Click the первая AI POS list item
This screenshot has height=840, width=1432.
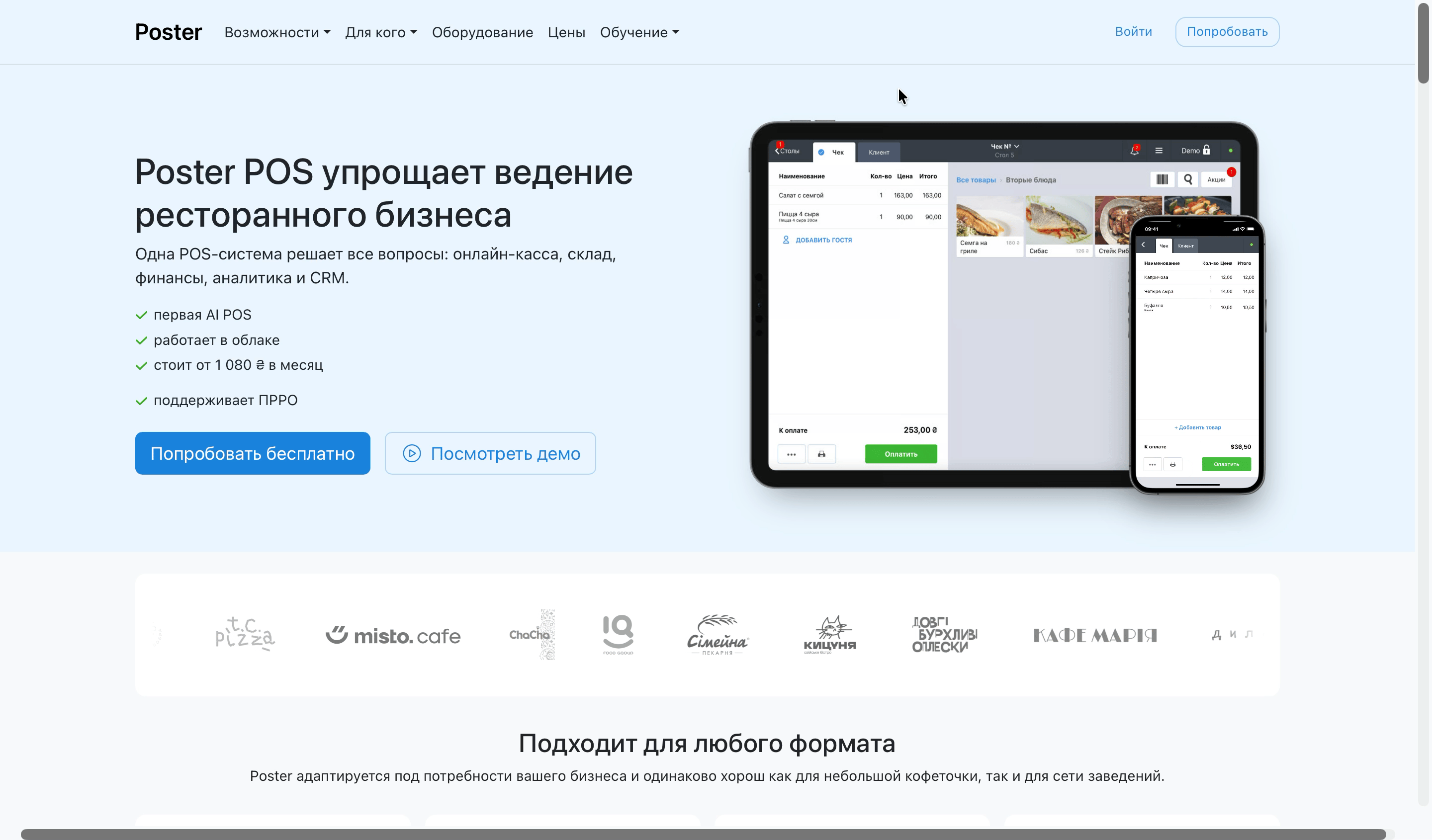[x=202, y=315]
